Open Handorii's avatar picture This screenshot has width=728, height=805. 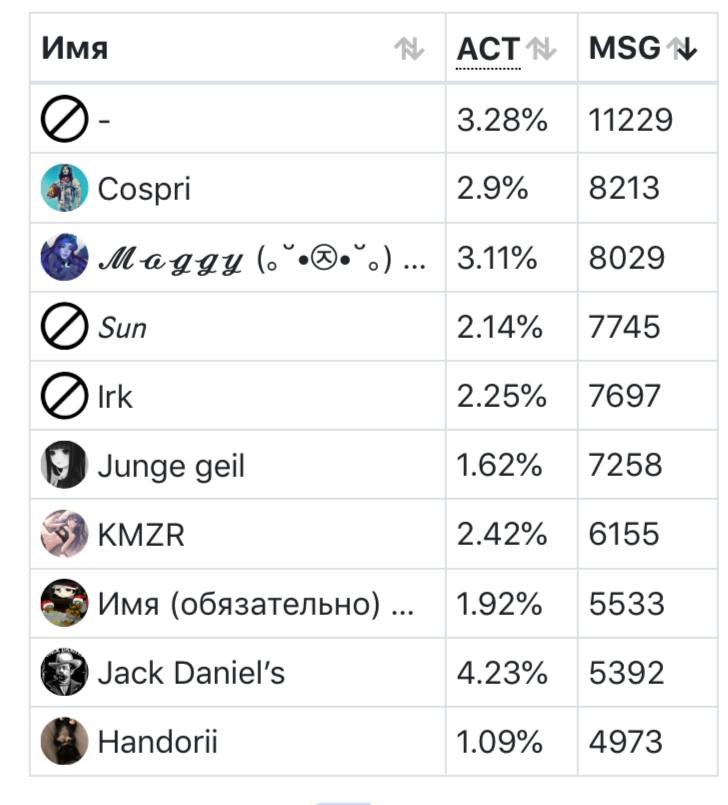(64, 741)
